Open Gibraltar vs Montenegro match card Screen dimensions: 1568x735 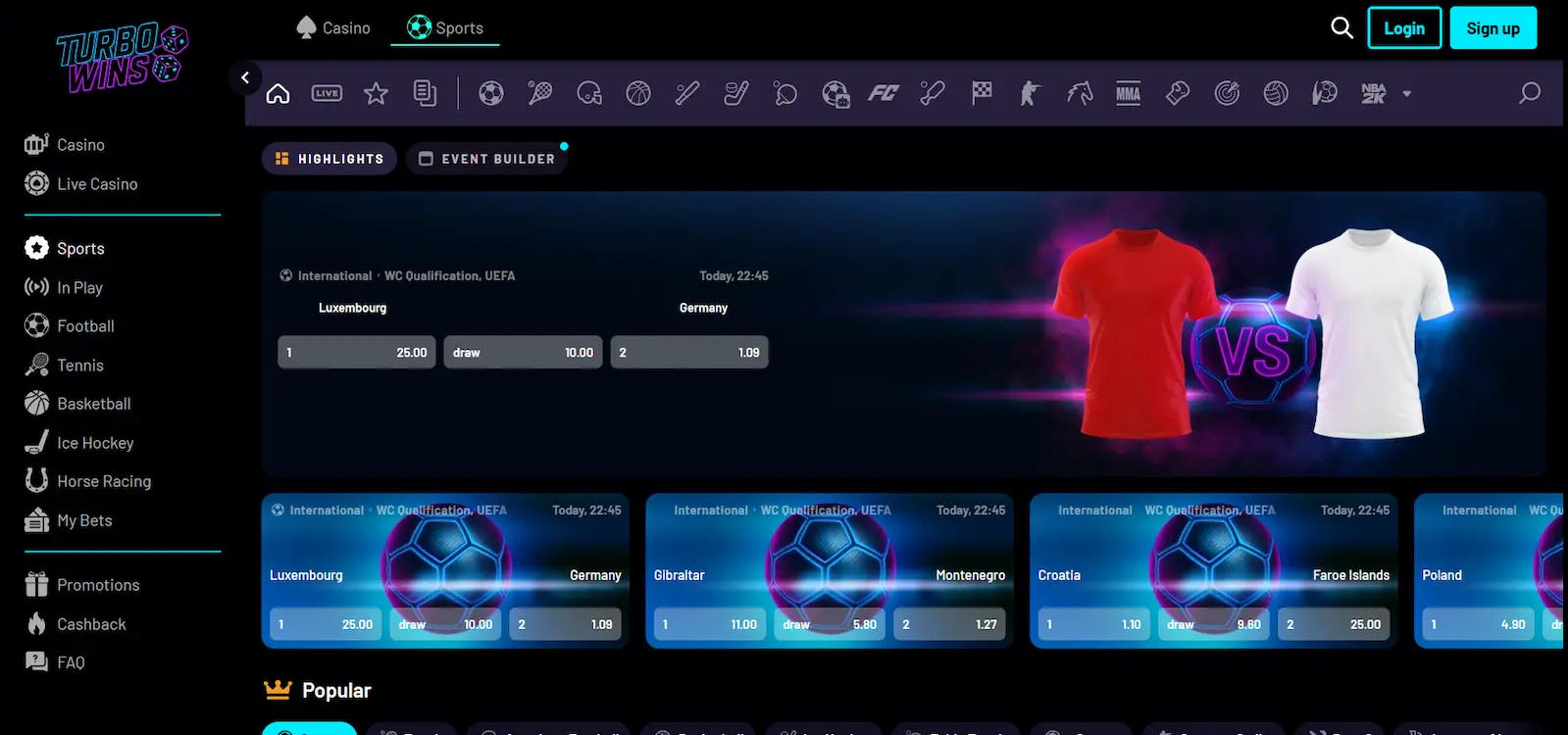tap(830, 570)
